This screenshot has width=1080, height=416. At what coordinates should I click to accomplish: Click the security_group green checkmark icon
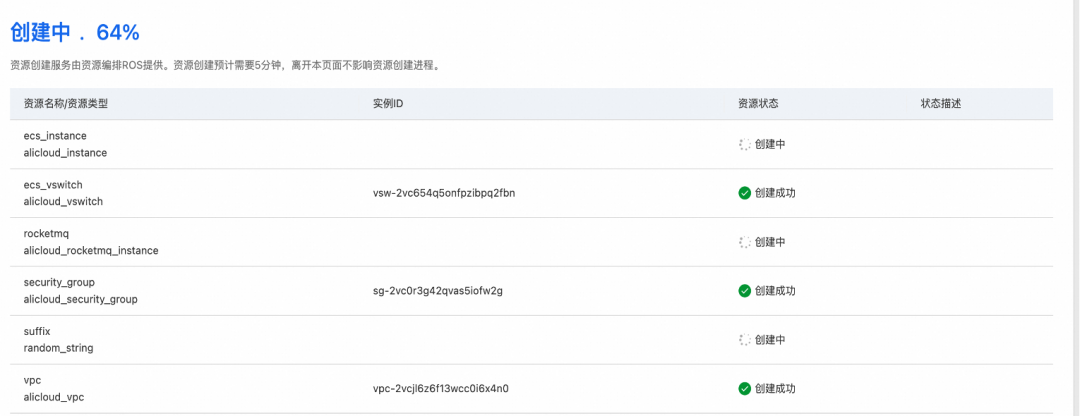[744, 291]
